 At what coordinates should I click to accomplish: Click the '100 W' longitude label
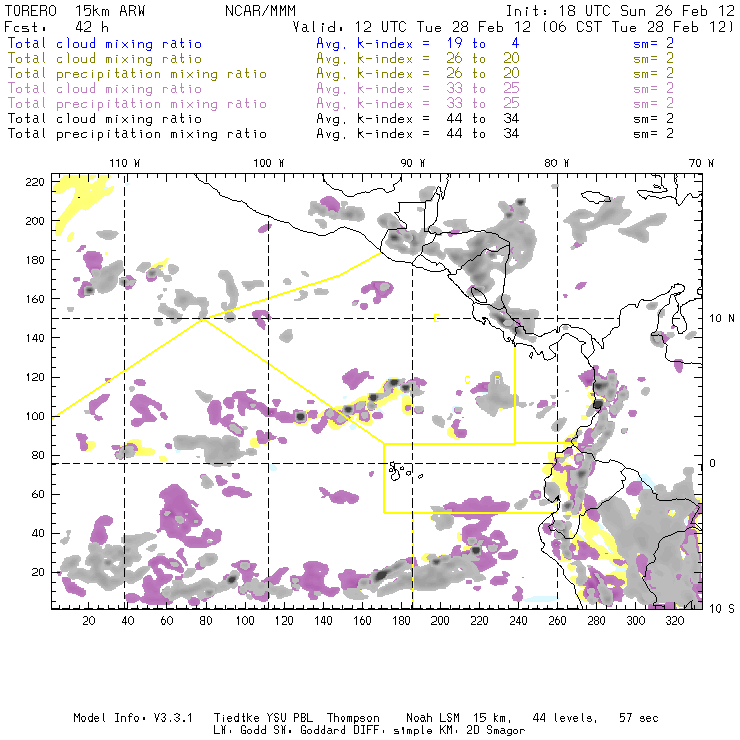click(x=269, y=163)
